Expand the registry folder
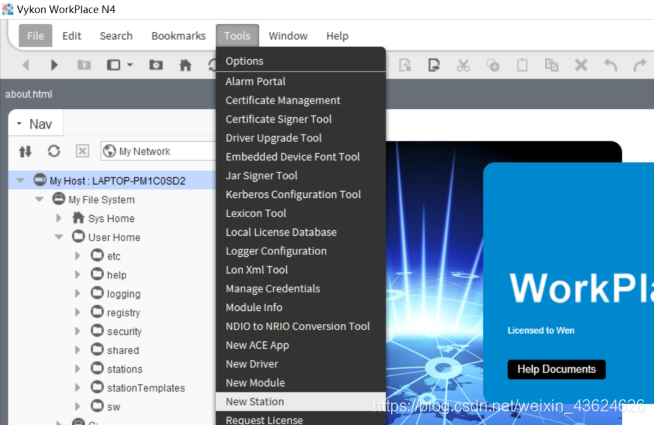Image resolution: width=655 pixels, height=425 pixels. pyautogui.click(x=78, y=312)
